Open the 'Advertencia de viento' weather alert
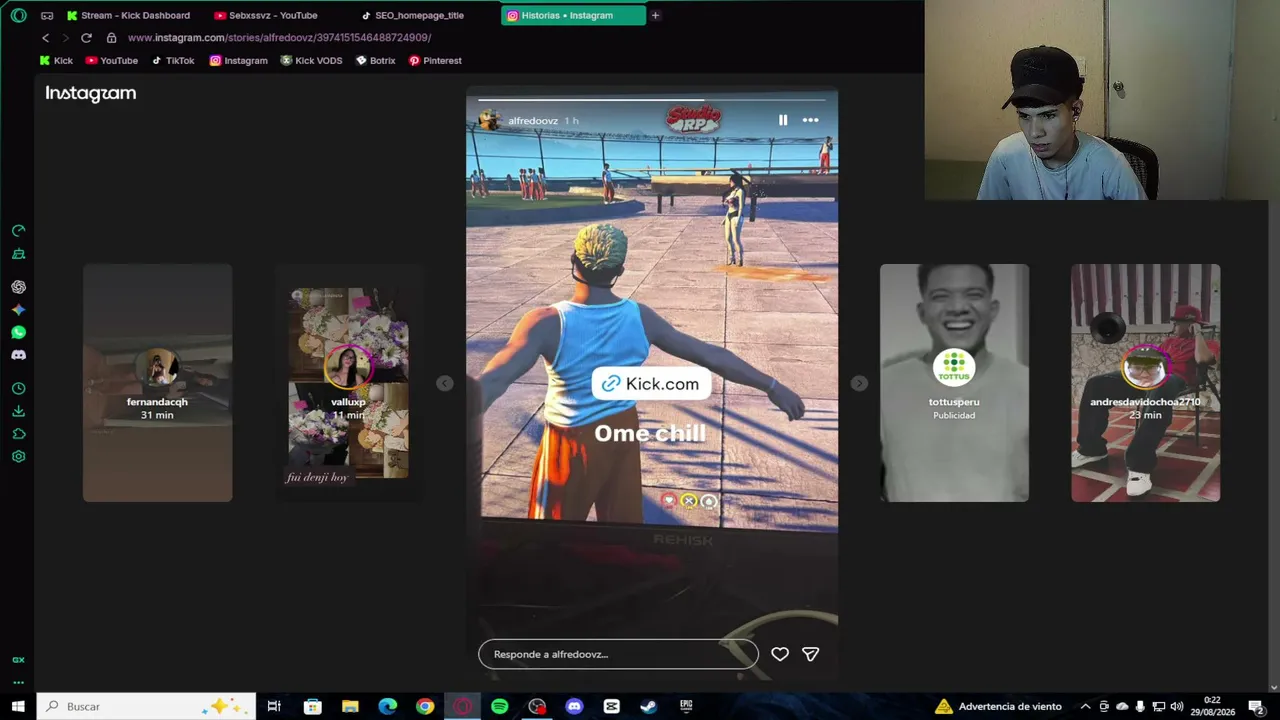 tap(998, 706)
